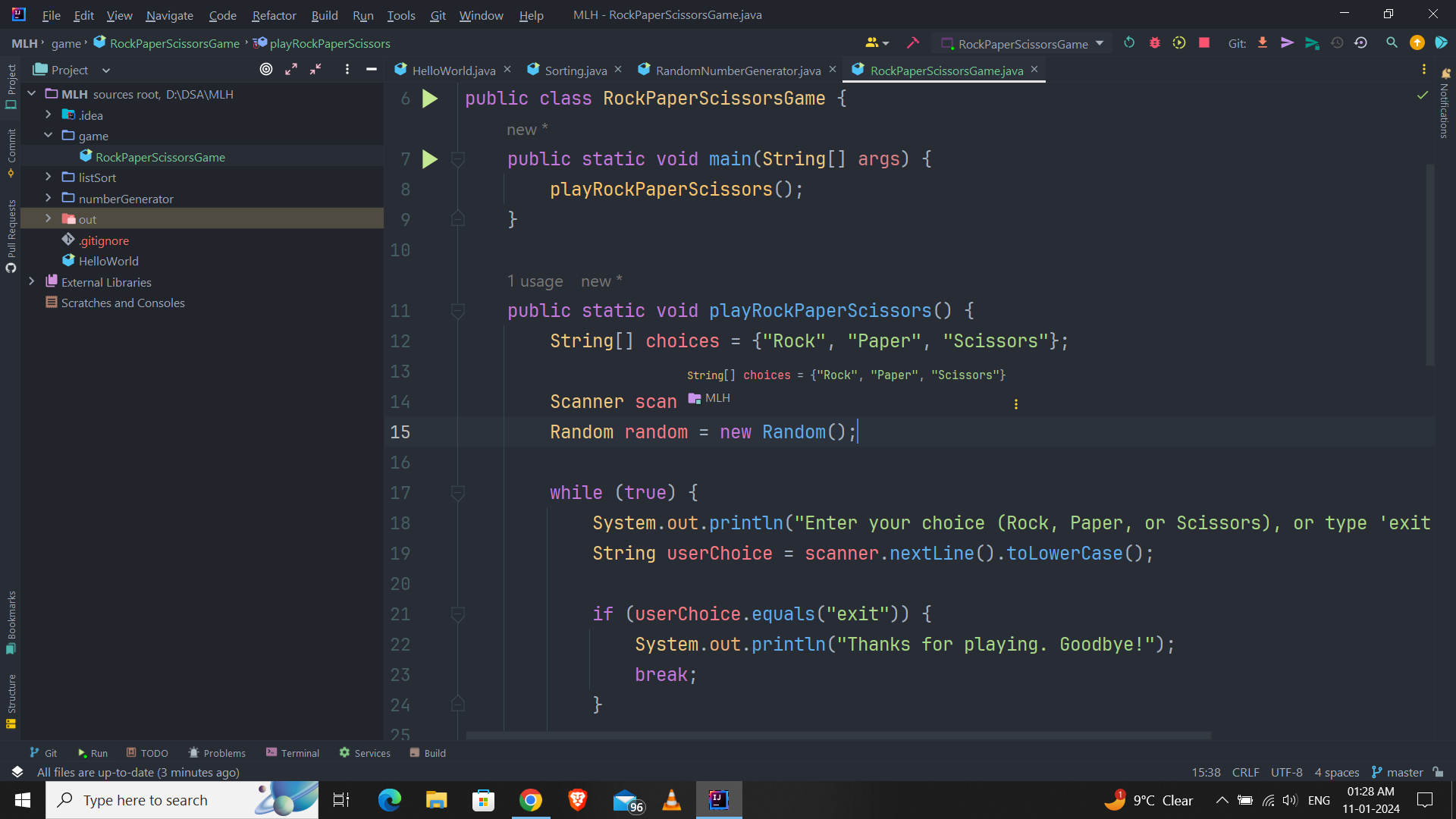1456x819 pixels.
Task: Switch to the Sorting.java tab
Action: pyautogui.click(x=575, y=70)
